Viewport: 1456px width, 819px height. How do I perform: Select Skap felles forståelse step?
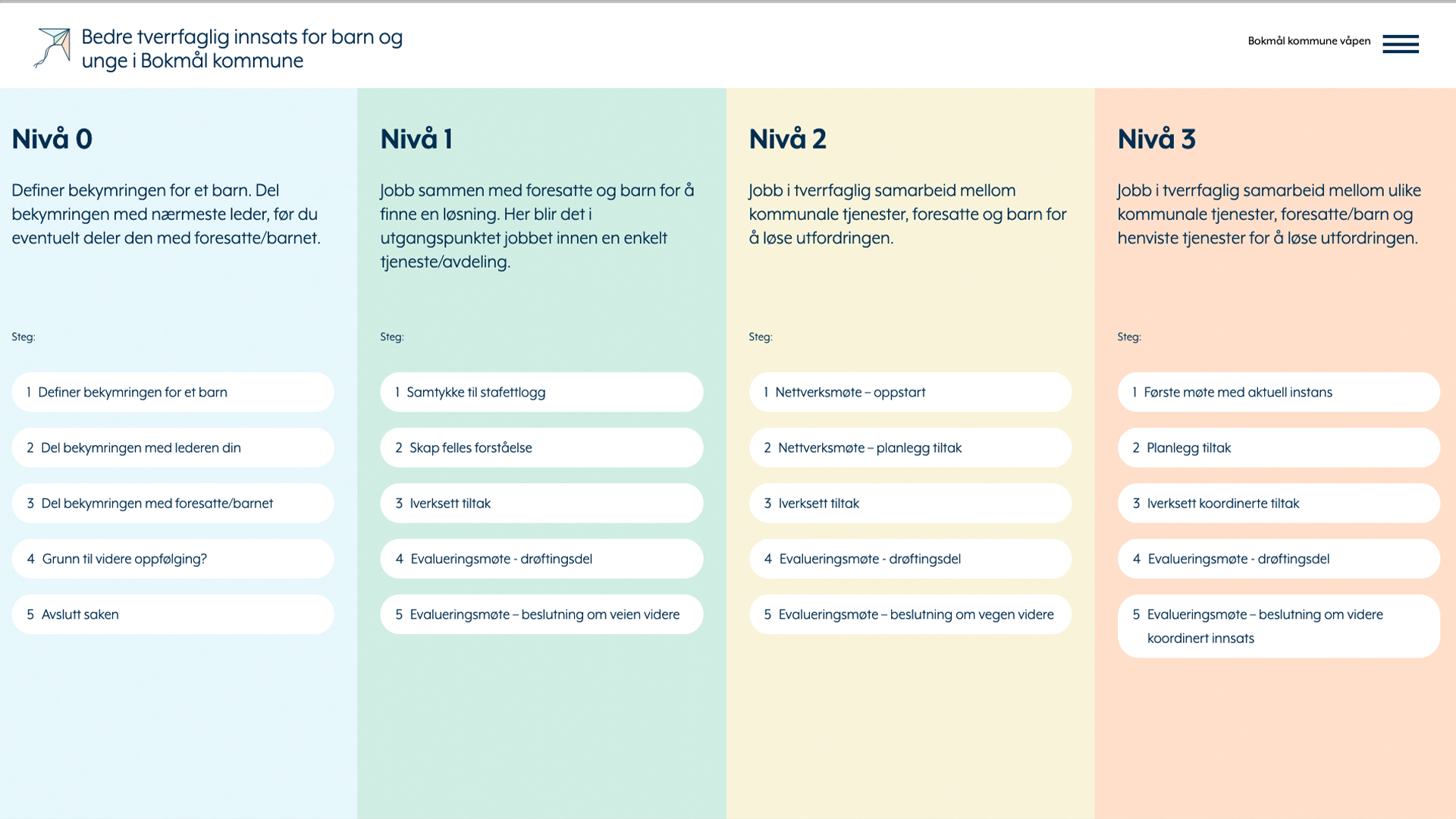point(541,447)
